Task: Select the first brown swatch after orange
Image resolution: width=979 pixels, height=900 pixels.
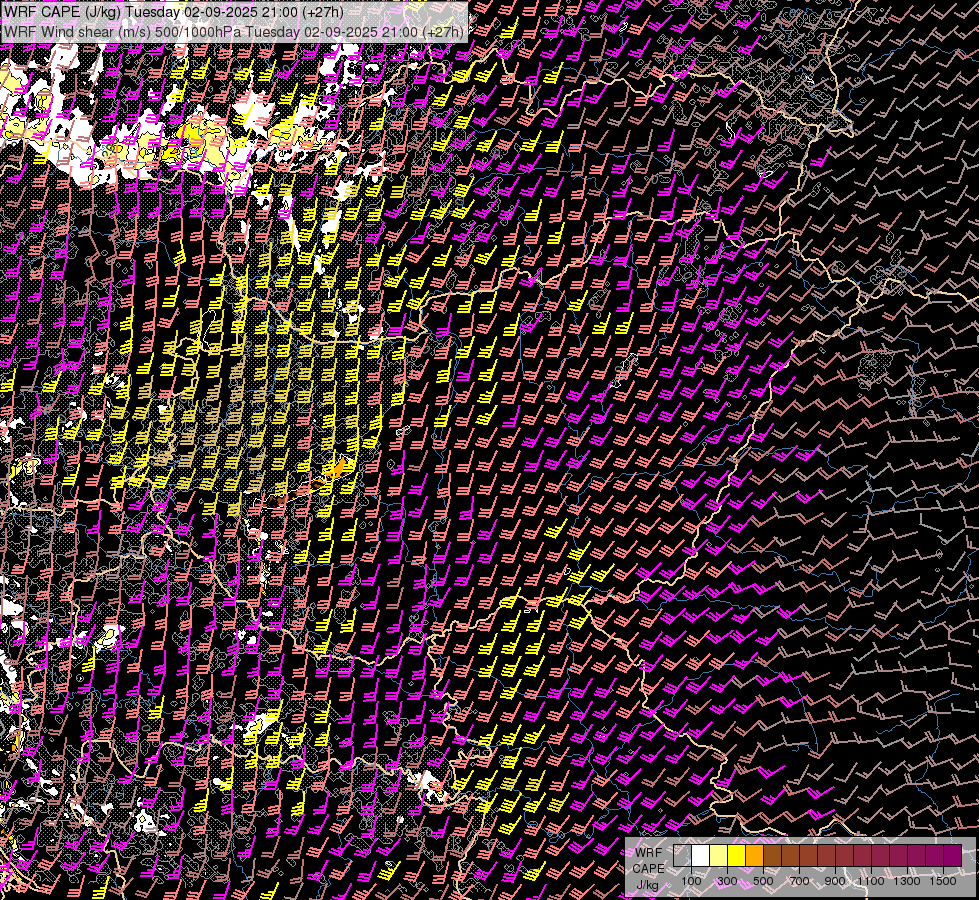Action: pyautogui.click(x=773, y=856)
